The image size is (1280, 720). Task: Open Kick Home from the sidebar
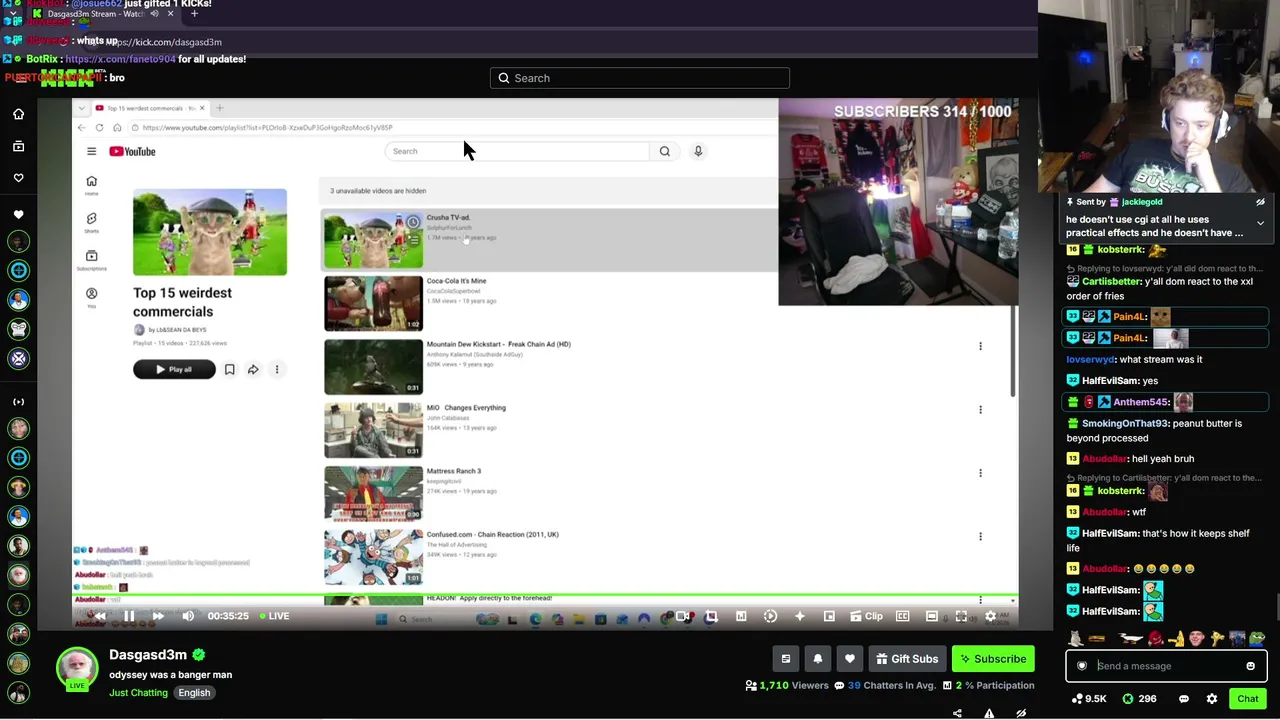[x=18, y=114]
